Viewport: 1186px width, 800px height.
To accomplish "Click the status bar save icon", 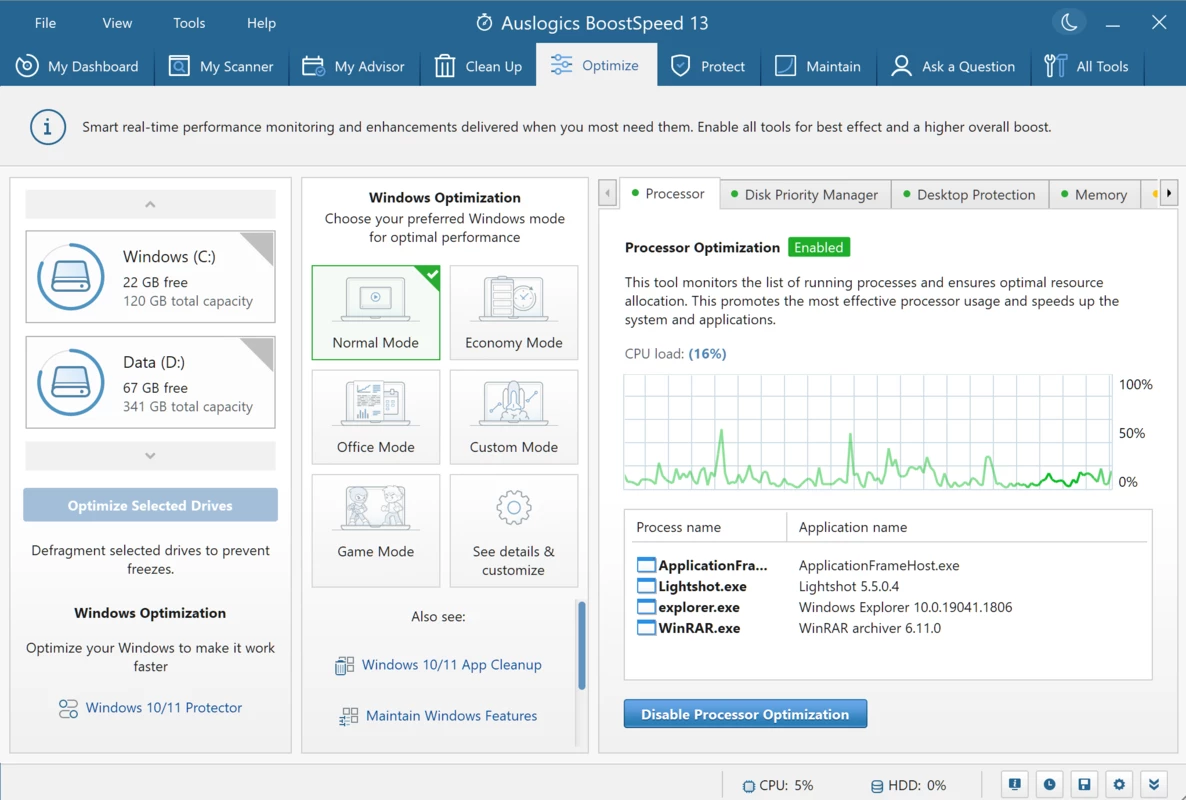I will (1084, 784).
